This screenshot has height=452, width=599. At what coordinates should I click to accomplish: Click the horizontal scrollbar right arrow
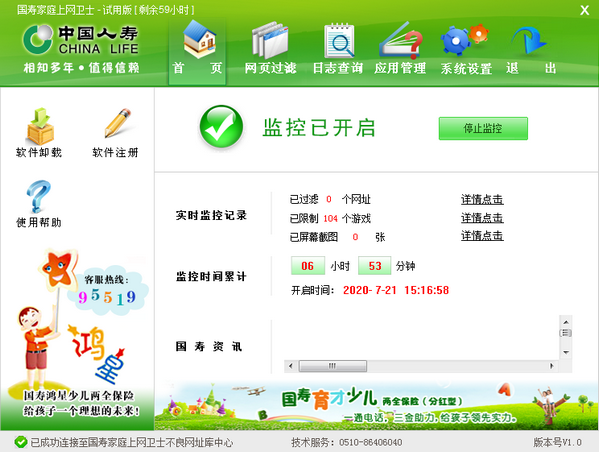[551, 366]
